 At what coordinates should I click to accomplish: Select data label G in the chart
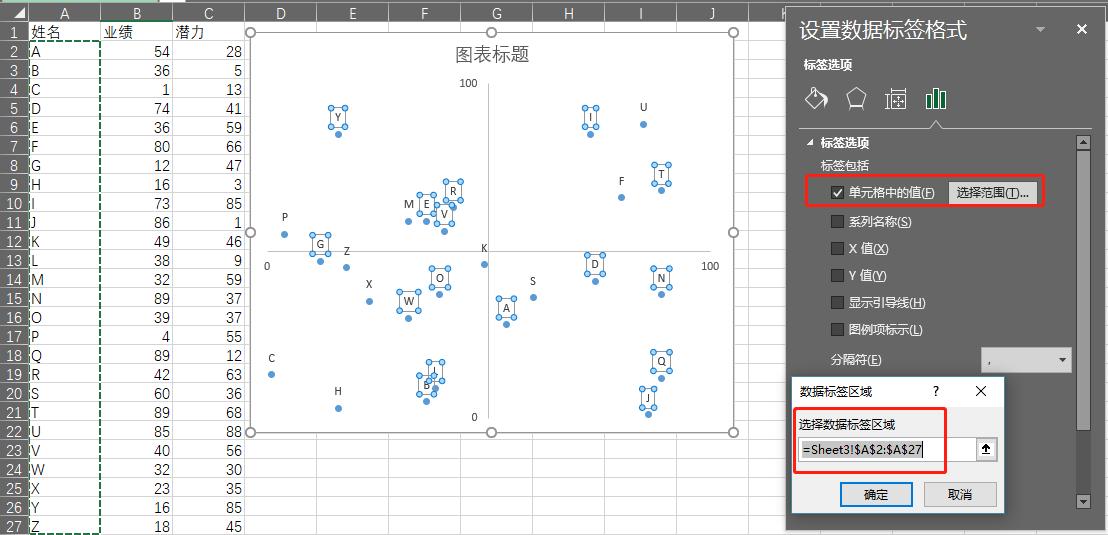coord(320,245)
